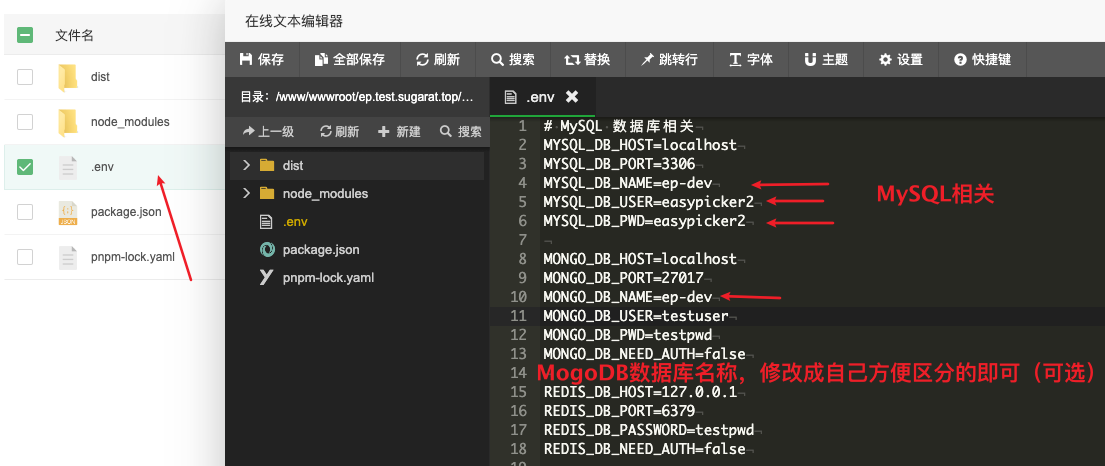Open .env in the editor tree
This screenshot has height=466, width=1105.
pos(295,222)
